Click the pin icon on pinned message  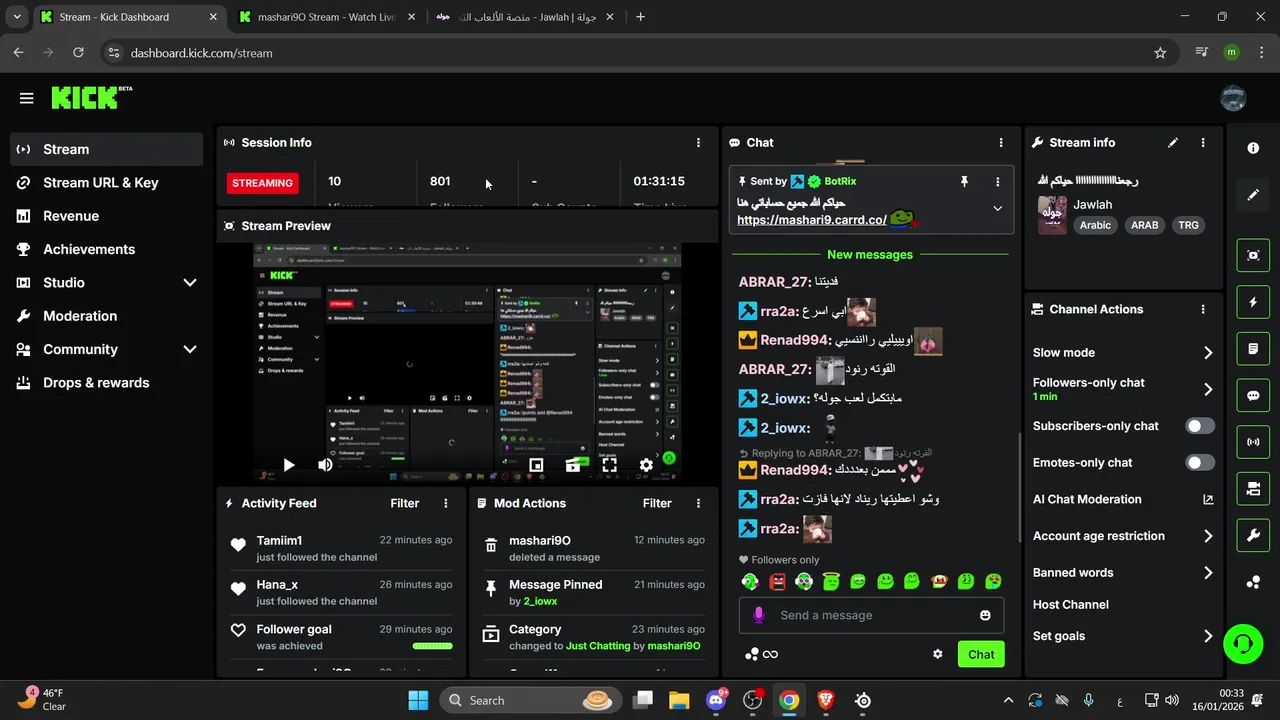[964, 182]
